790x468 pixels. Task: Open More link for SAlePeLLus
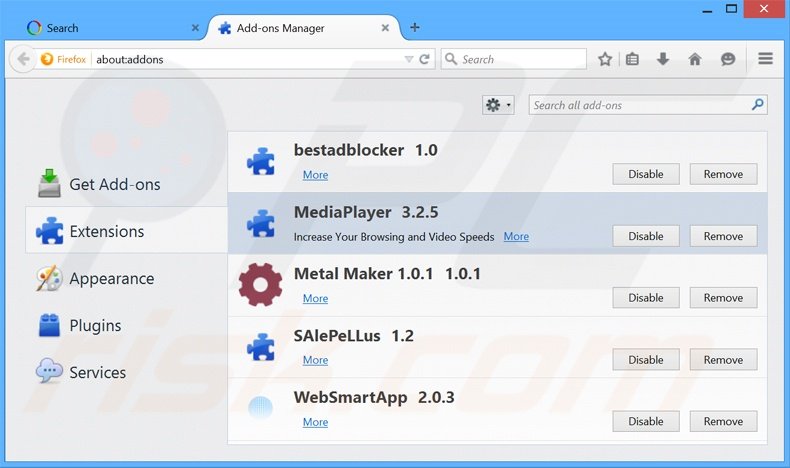[315, 360]
